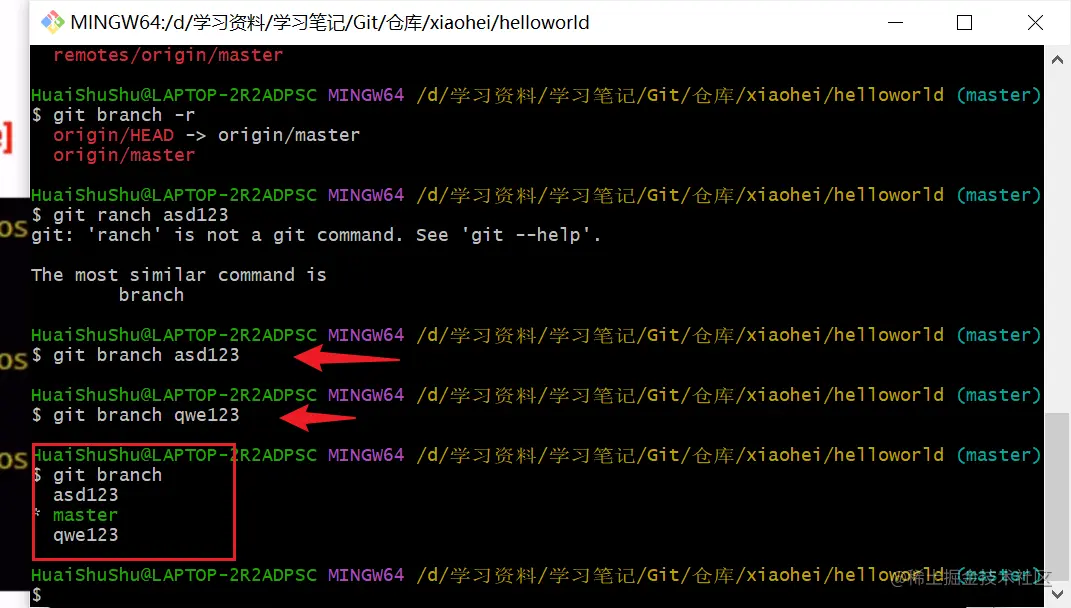The height and width of the screenshot is (608, 1071).
Task: Click the red arrow pointing at asd123 command
Action: [x=347, y=358]
